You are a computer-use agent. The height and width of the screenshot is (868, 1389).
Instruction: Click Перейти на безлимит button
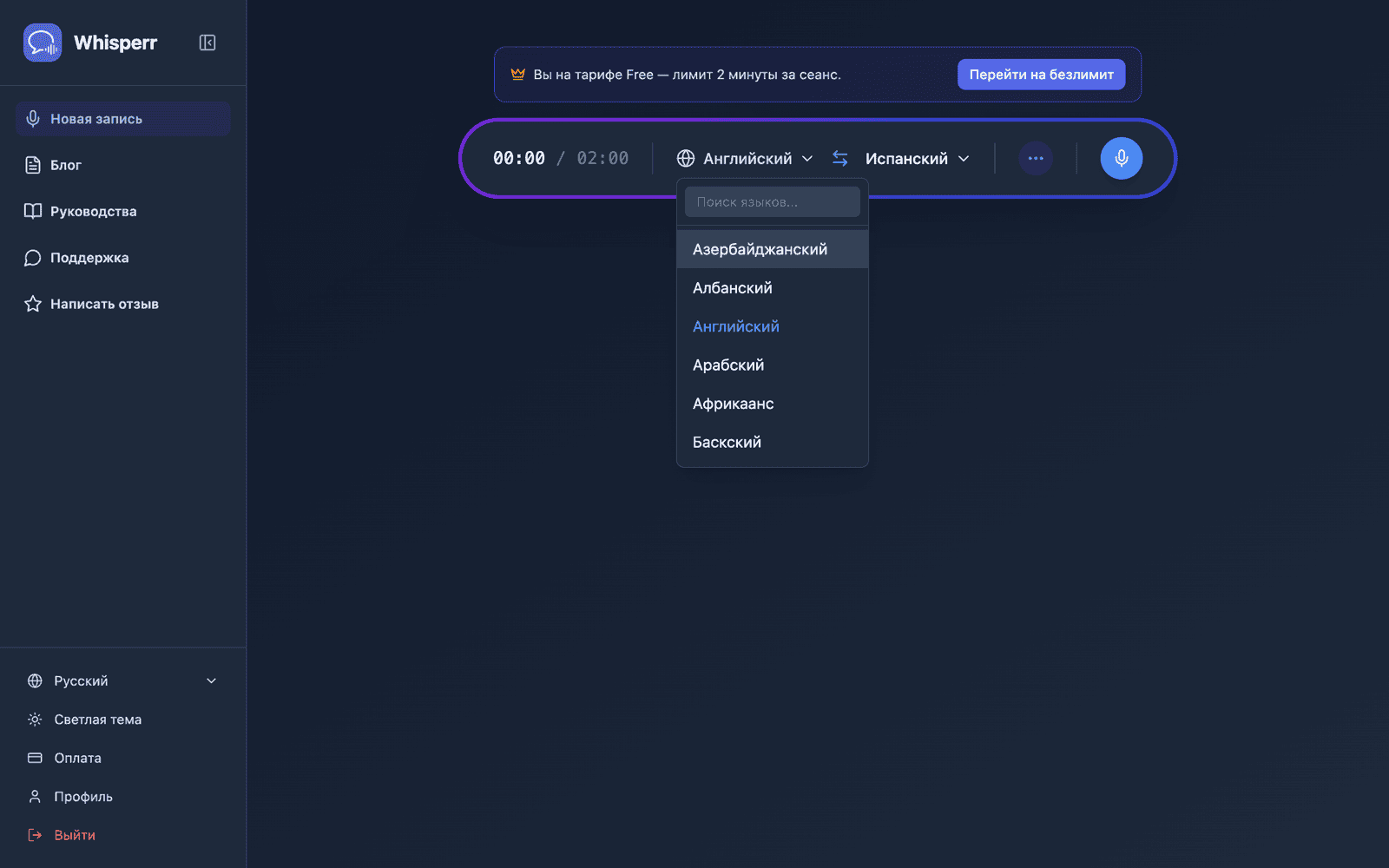coord(1041,75)
